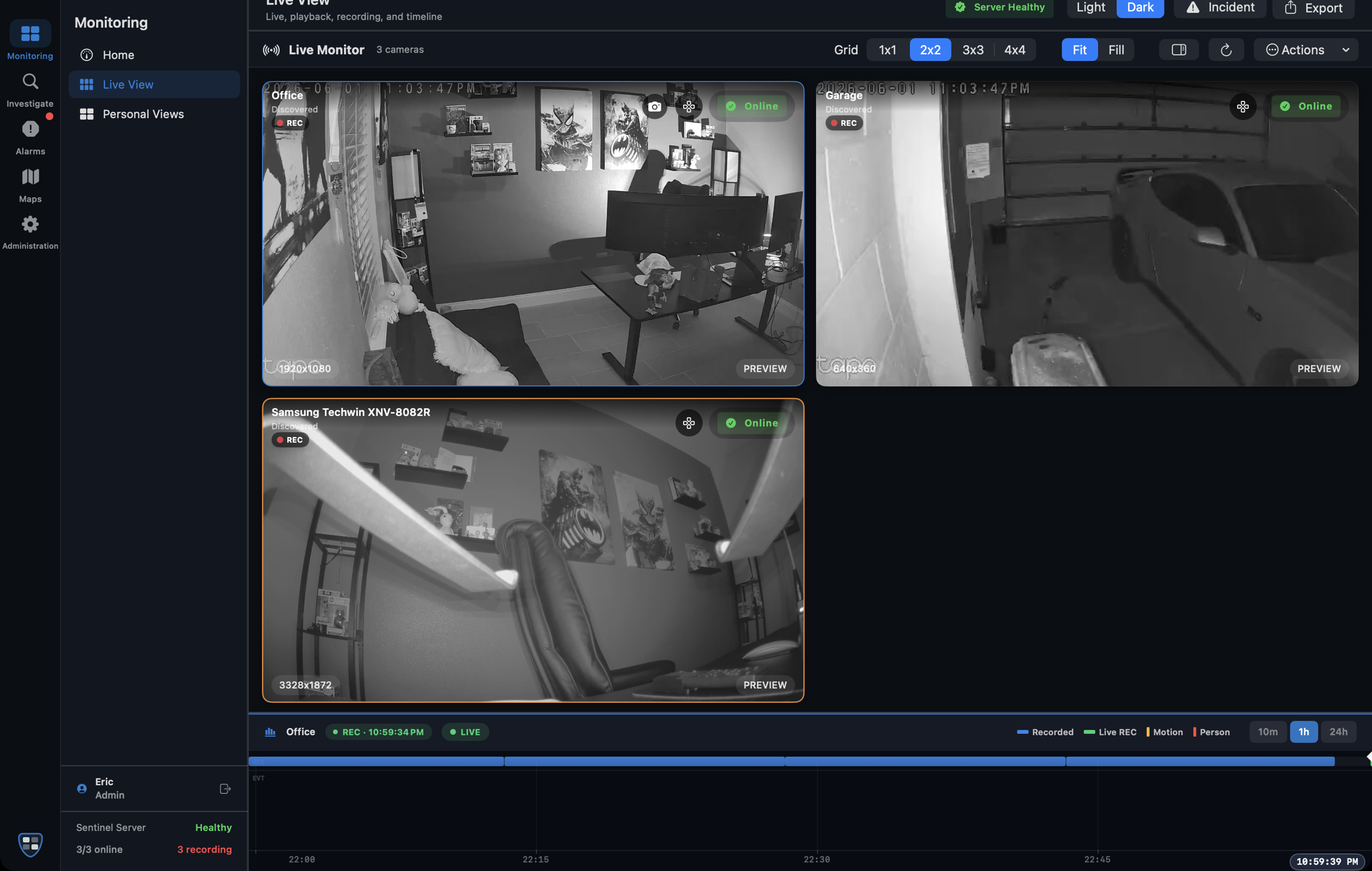The height and width of the screenshot is (871, 1372).
Task: Click the Recorded legend swatch
Action: coord(1022,731)
